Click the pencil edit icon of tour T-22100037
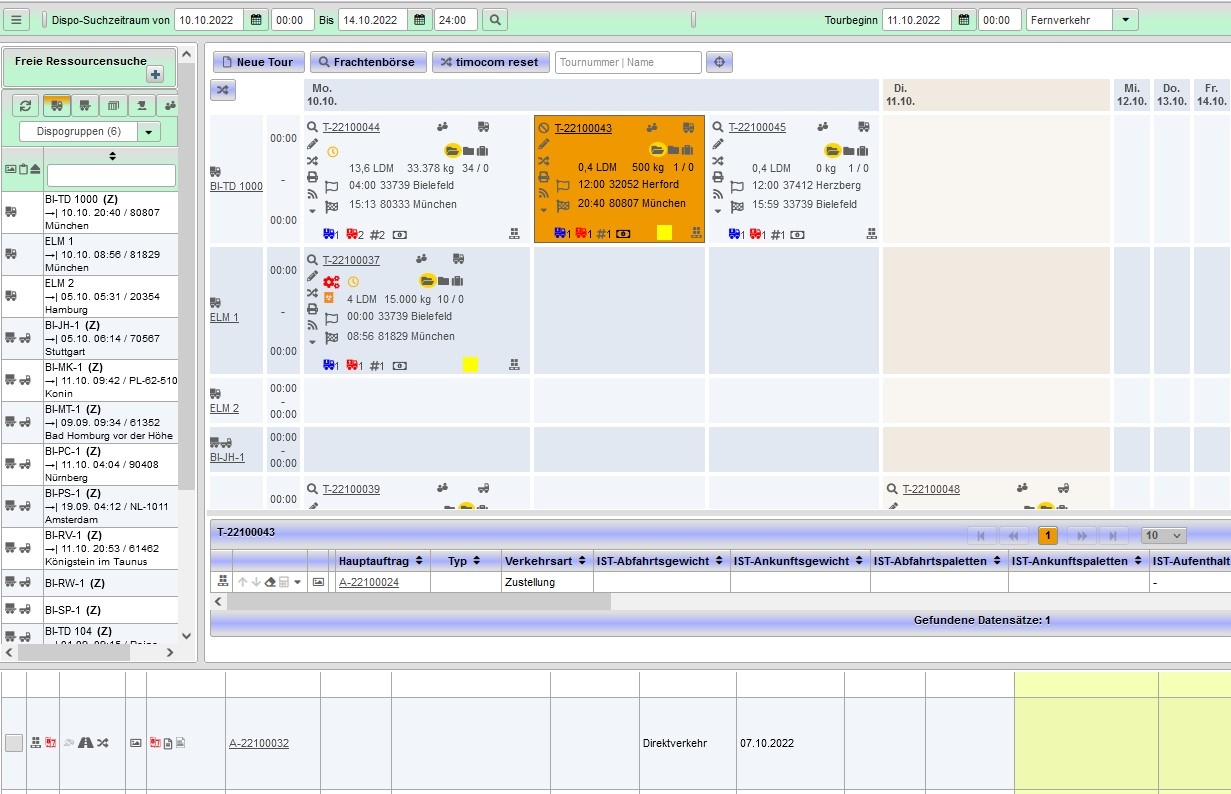1231x794 pixels. (312, 276)
